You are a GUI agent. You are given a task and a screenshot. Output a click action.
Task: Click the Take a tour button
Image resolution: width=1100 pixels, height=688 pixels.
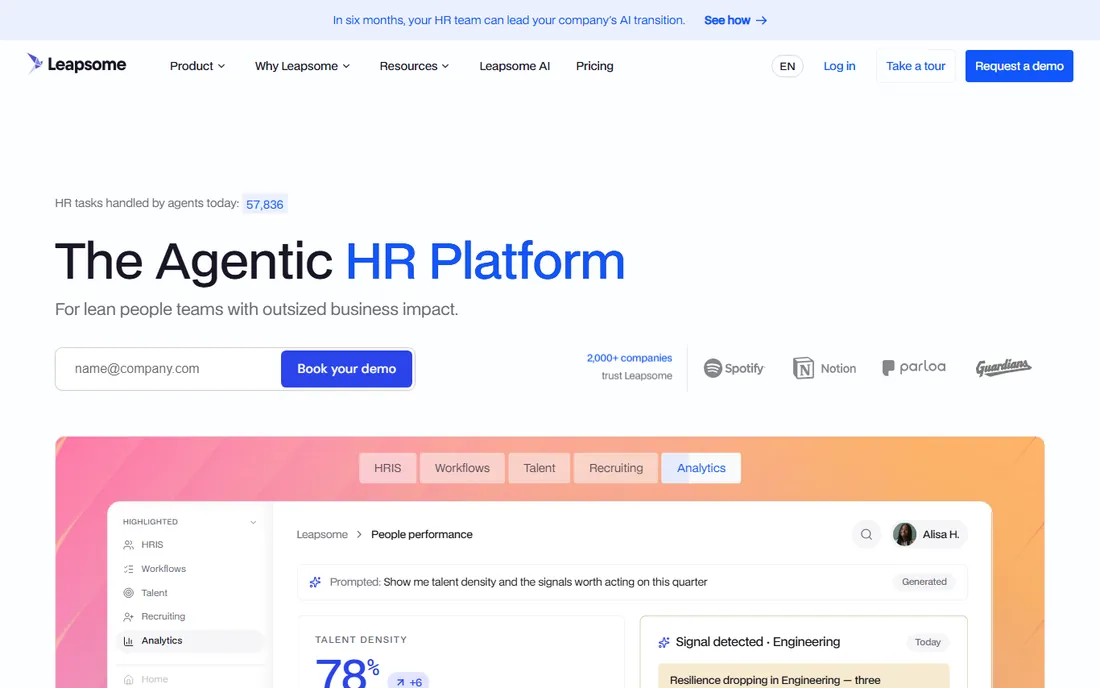[x=915, y=66]
